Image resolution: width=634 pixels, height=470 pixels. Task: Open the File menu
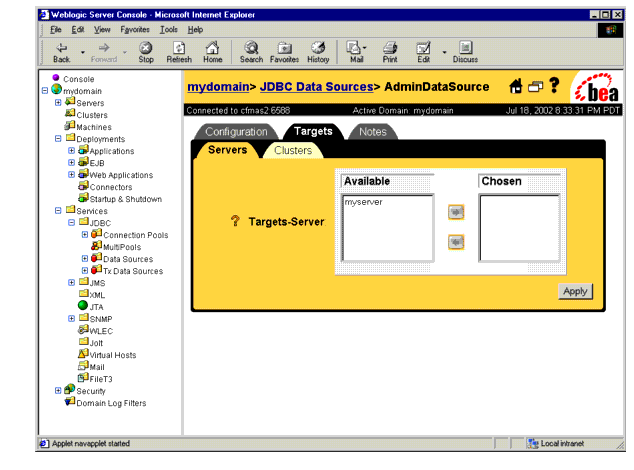55,30
